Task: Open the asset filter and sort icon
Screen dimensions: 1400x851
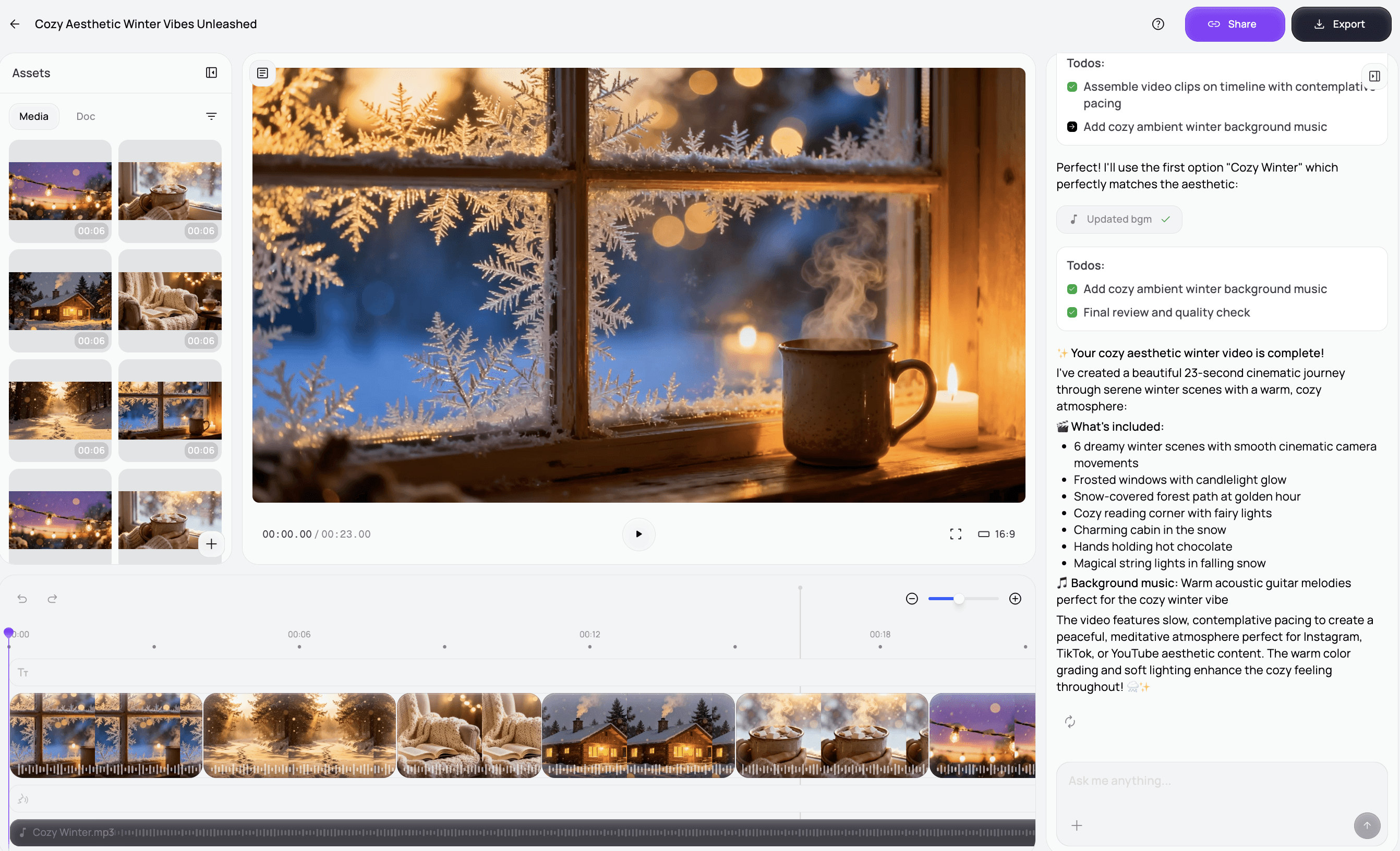Action: click(x=211, y=116)
